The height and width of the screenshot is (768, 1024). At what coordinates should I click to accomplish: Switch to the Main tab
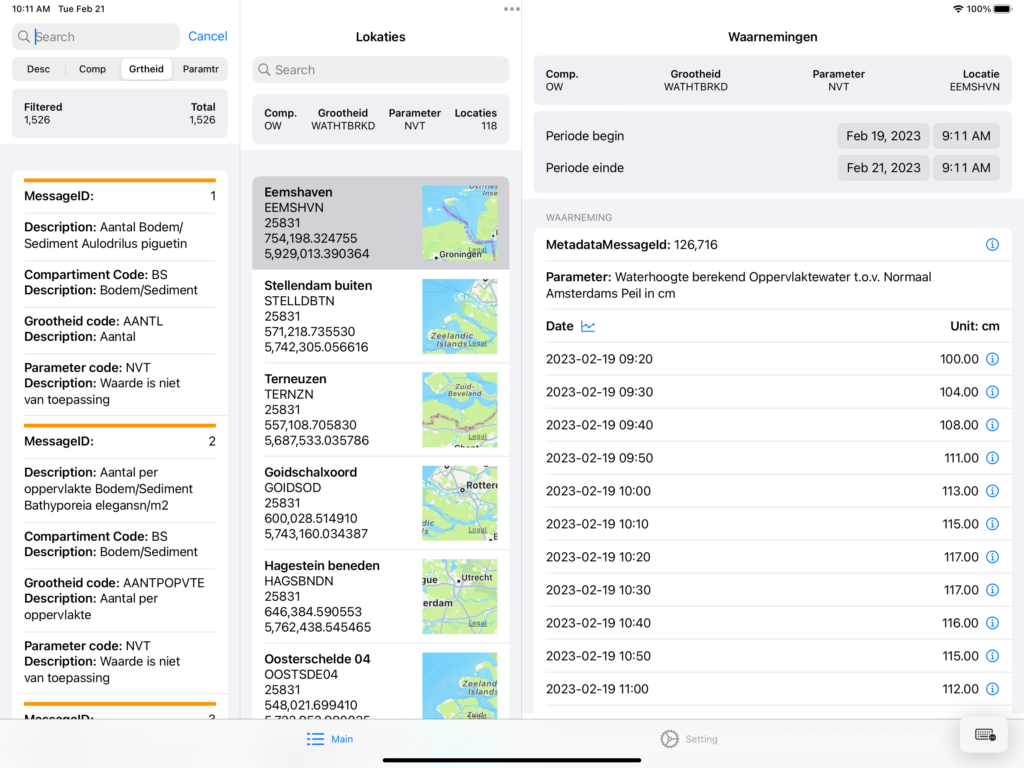coord(330,739)
